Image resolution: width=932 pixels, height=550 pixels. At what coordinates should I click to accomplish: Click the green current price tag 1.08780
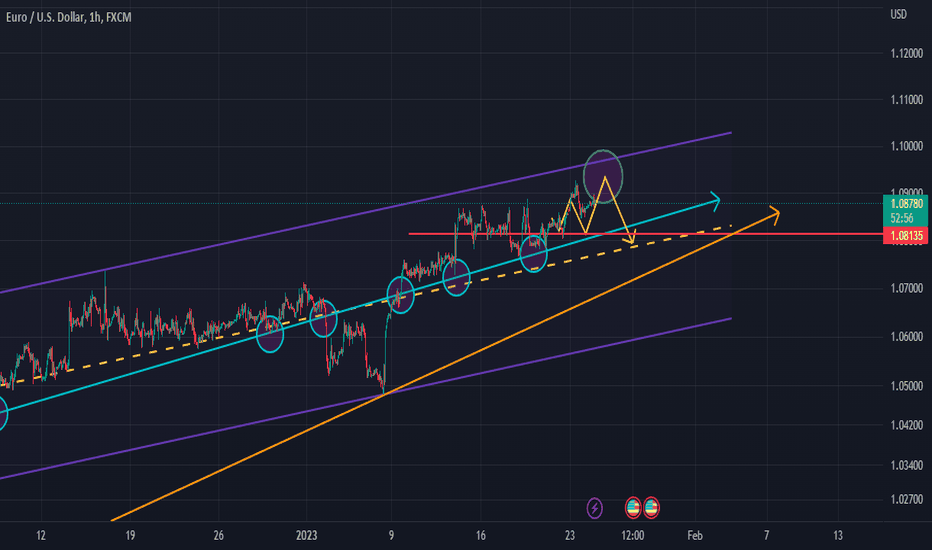(x=906, y=204)
